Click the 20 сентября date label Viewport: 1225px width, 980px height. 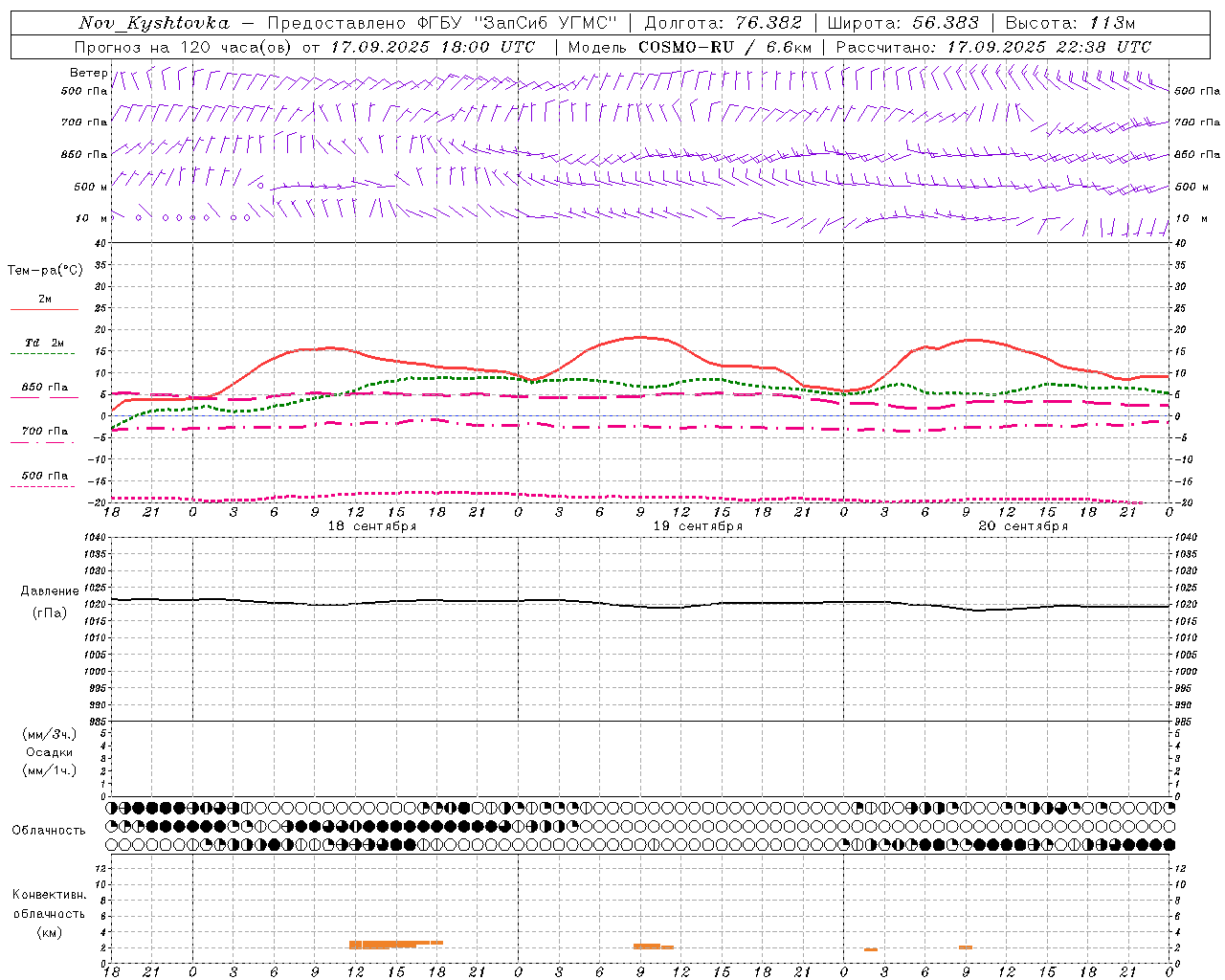(x=1022, y=526)
